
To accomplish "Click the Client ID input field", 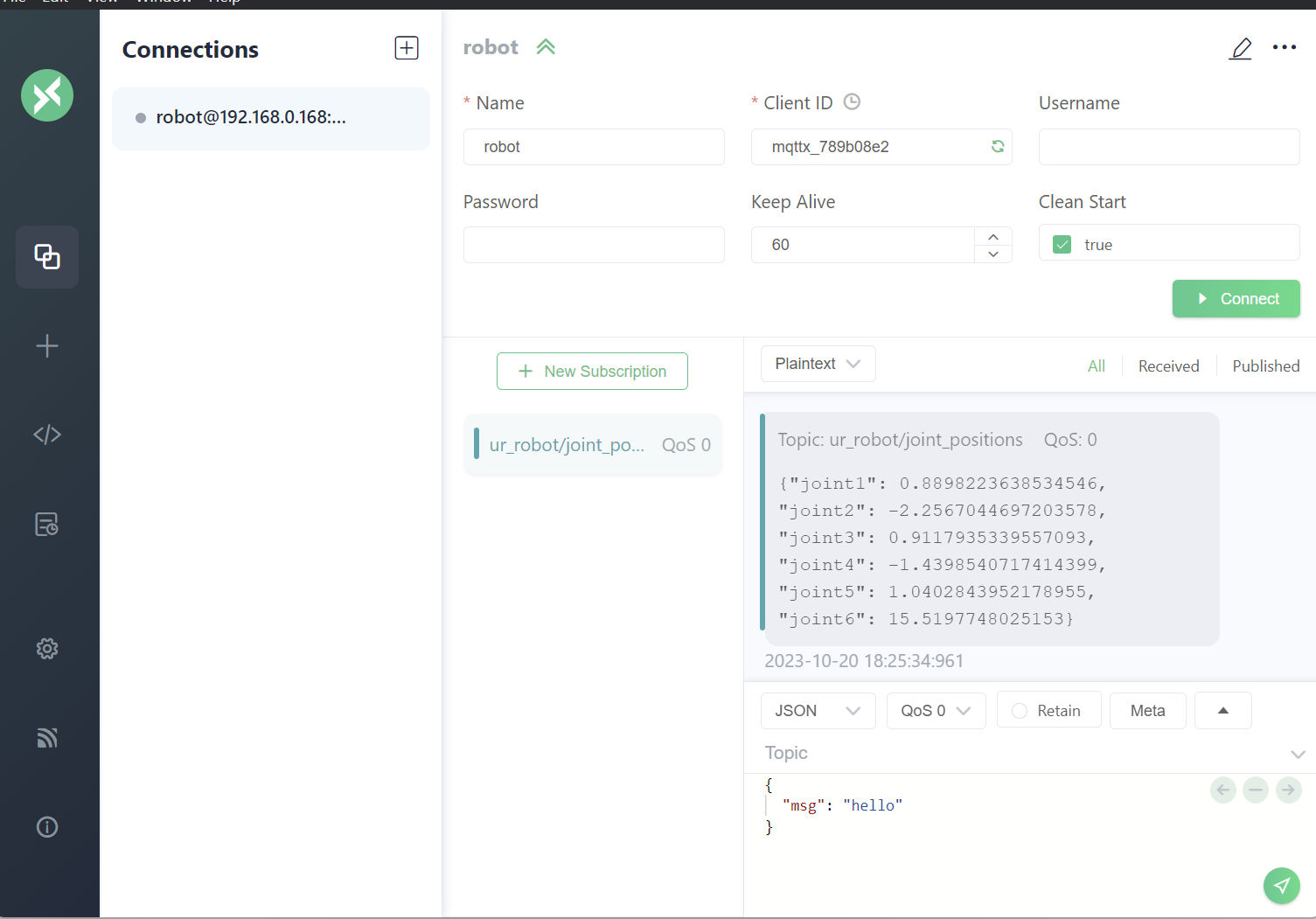I will tap(881, 147).
